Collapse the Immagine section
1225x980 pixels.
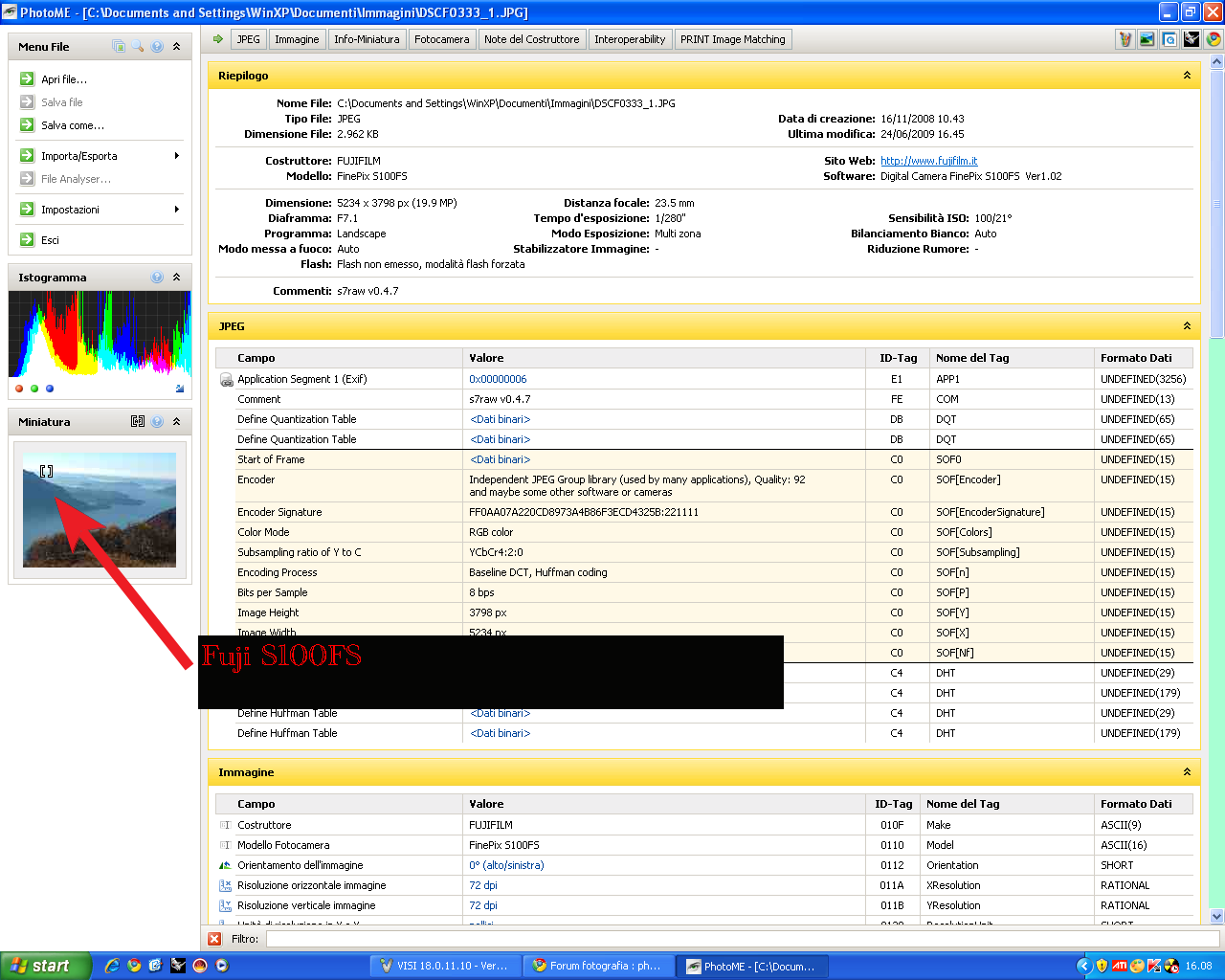[1187, 772]
